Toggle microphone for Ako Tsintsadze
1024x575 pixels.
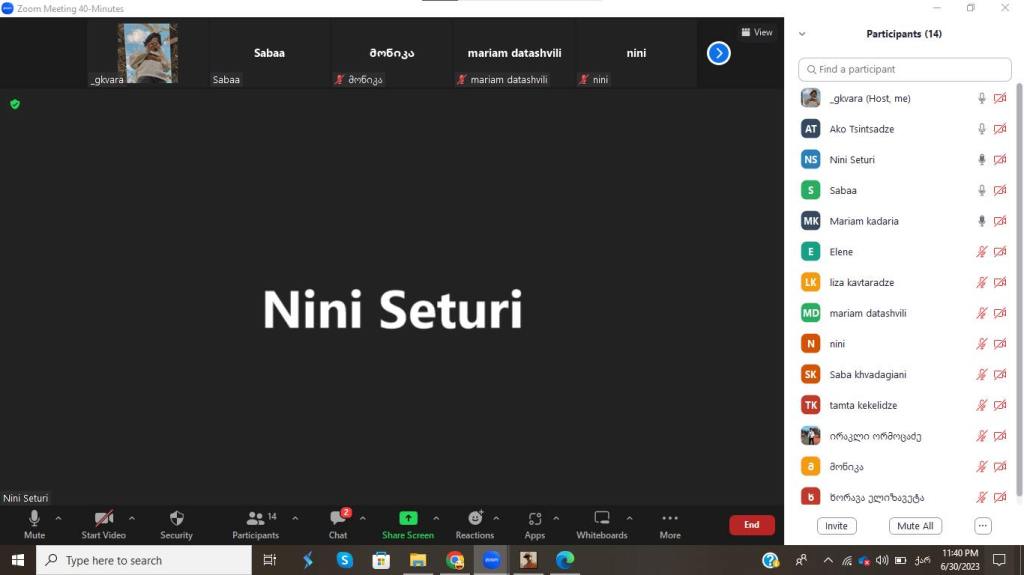[982, 129]
